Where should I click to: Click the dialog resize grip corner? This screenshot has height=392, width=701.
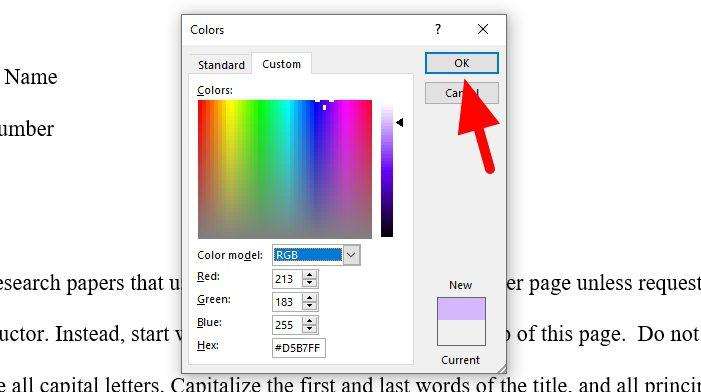[x=502, y=368]
